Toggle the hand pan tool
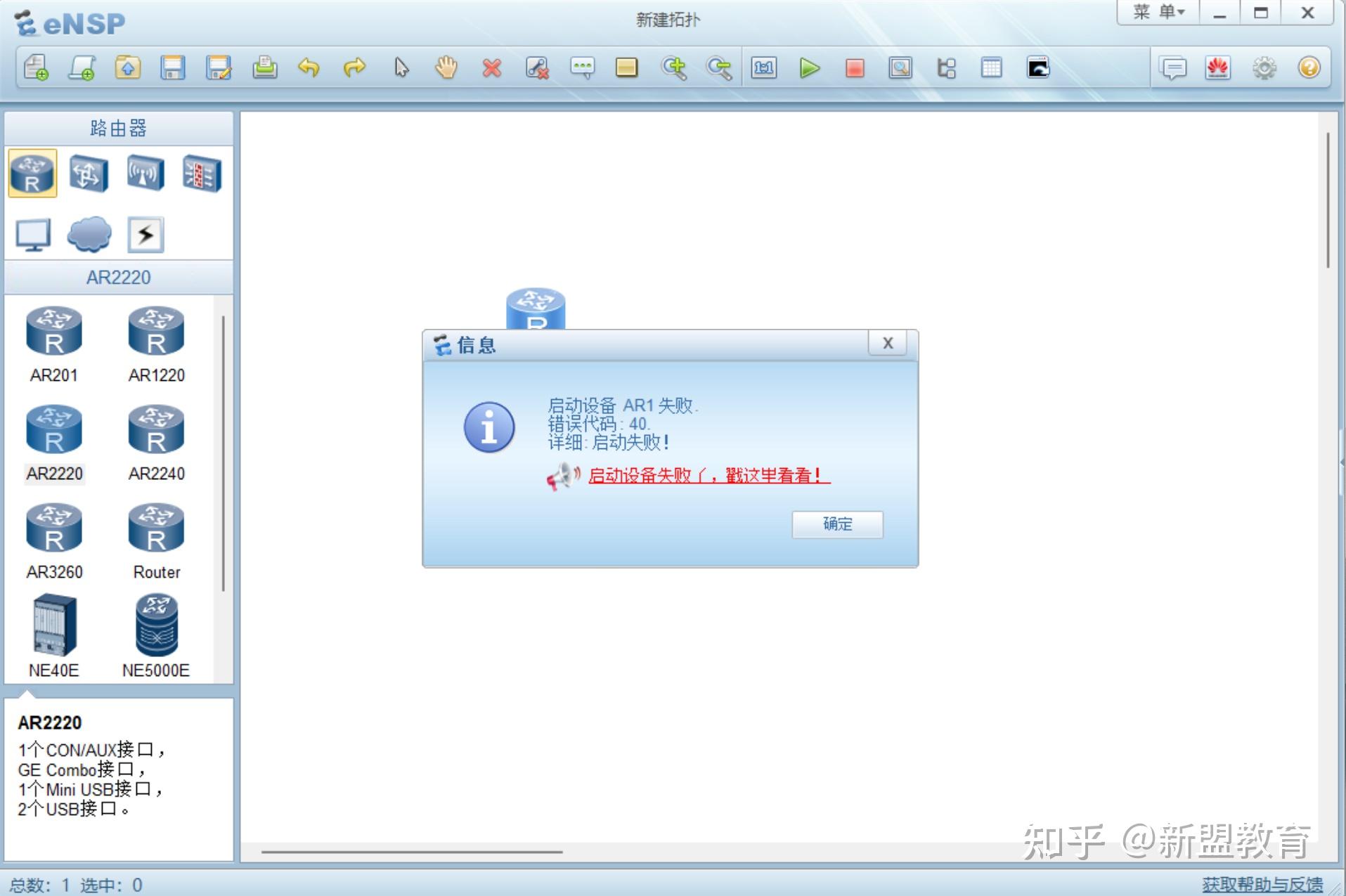The image size is (1346, 896). click(446, 68)
